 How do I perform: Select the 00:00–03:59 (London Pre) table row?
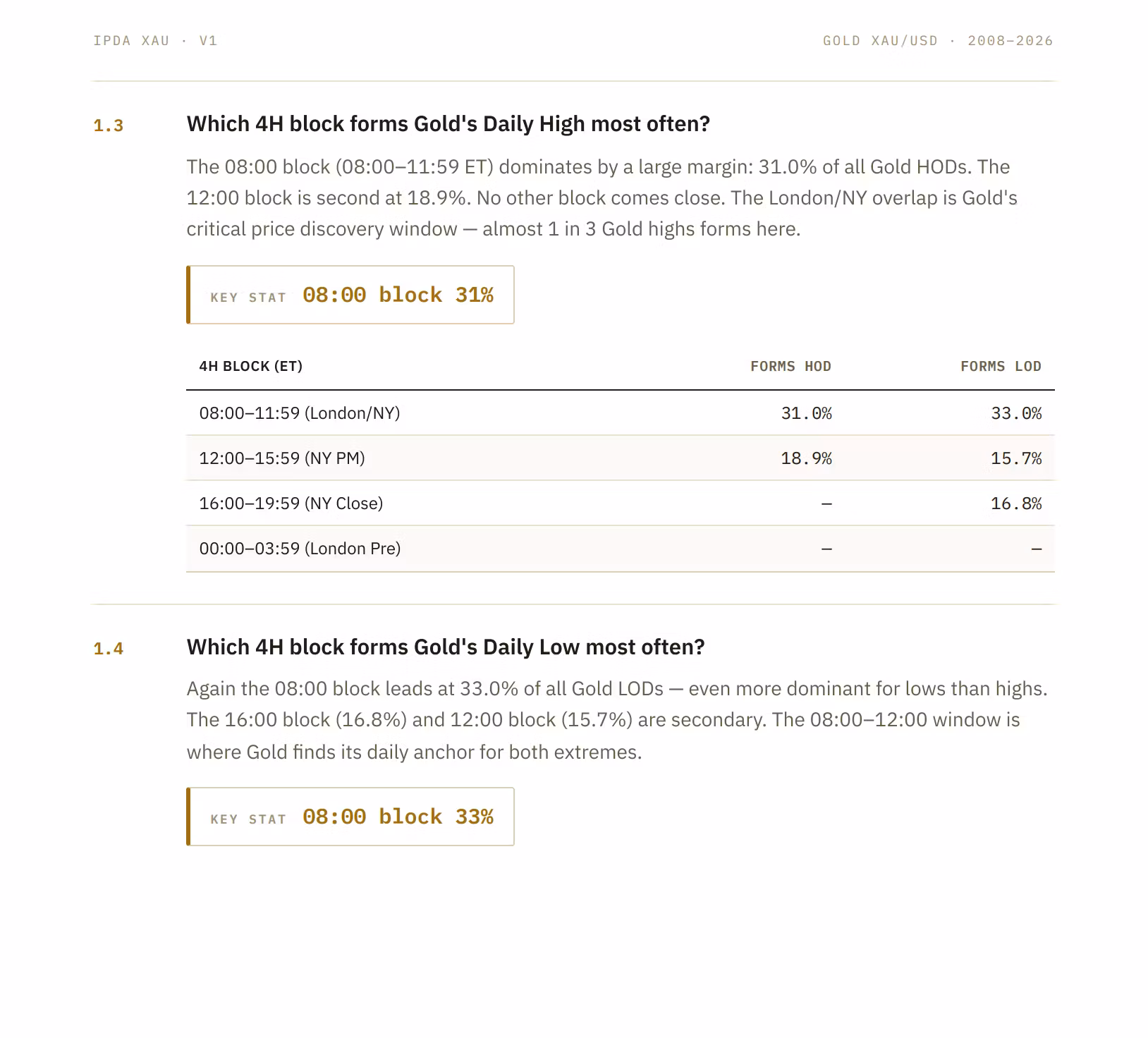click(621, 549)
